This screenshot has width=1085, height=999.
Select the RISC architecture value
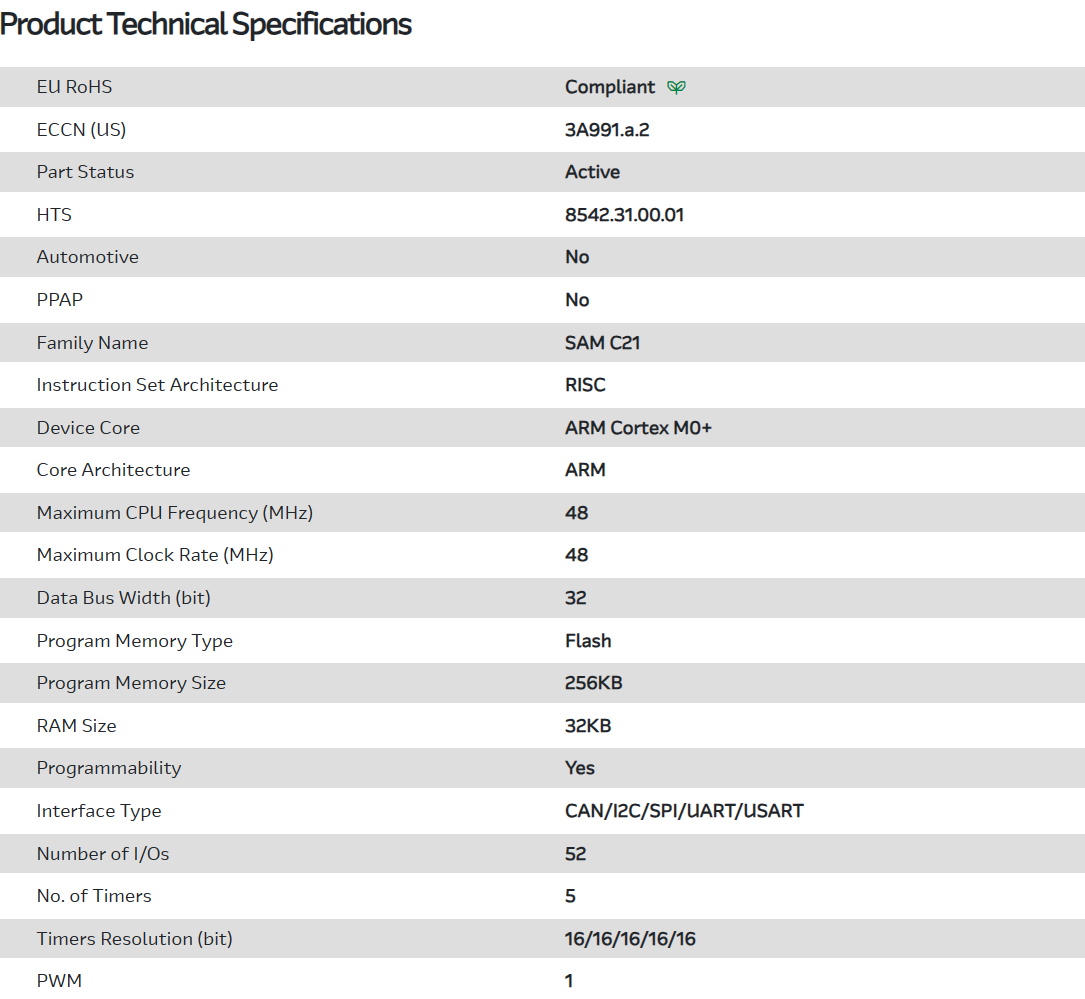pos(585,385)
